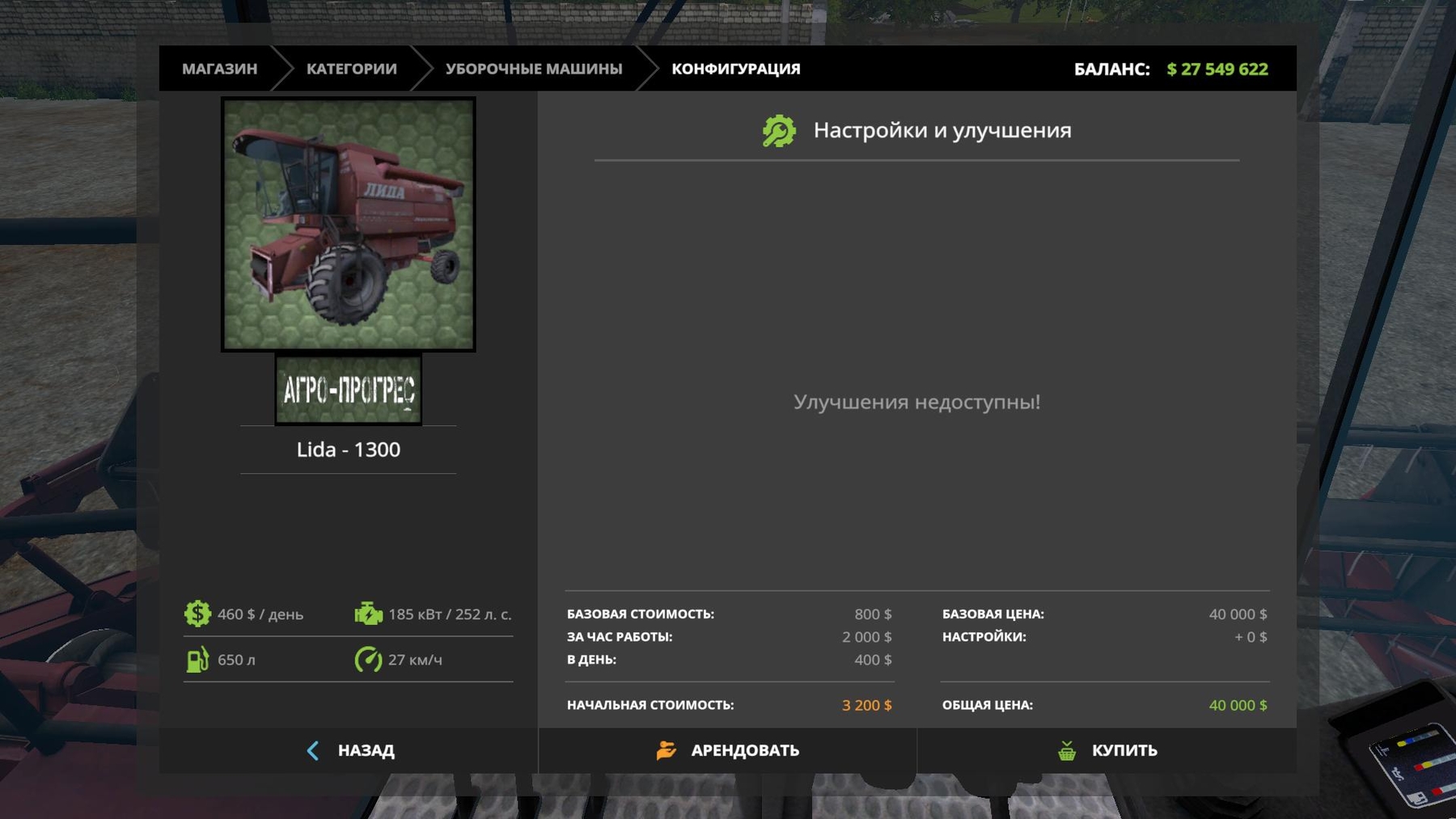
Task: Click the daily upkeep dollar icon
Action: [x=197, y=614]
